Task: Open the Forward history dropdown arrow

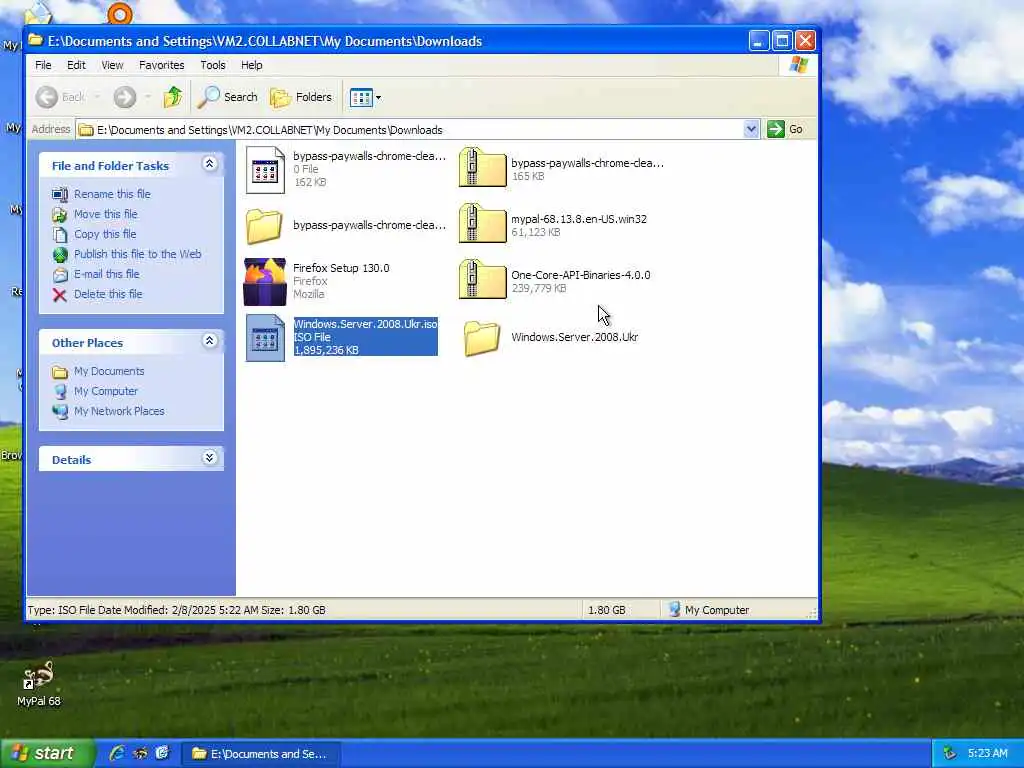Action: click(x=148, y=97)
